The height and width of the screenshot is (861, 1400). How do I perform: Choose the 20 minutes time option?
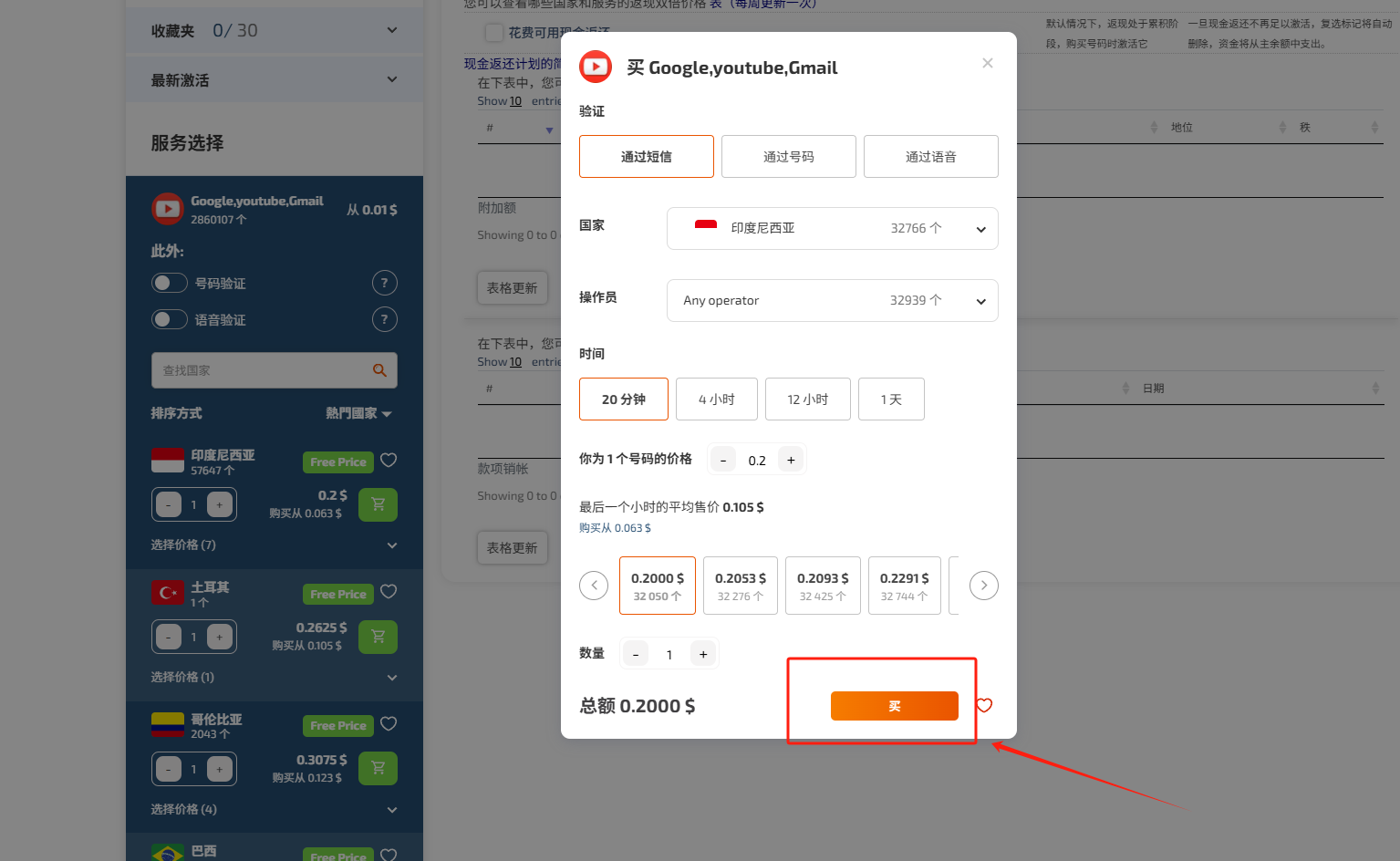(624, 399)
